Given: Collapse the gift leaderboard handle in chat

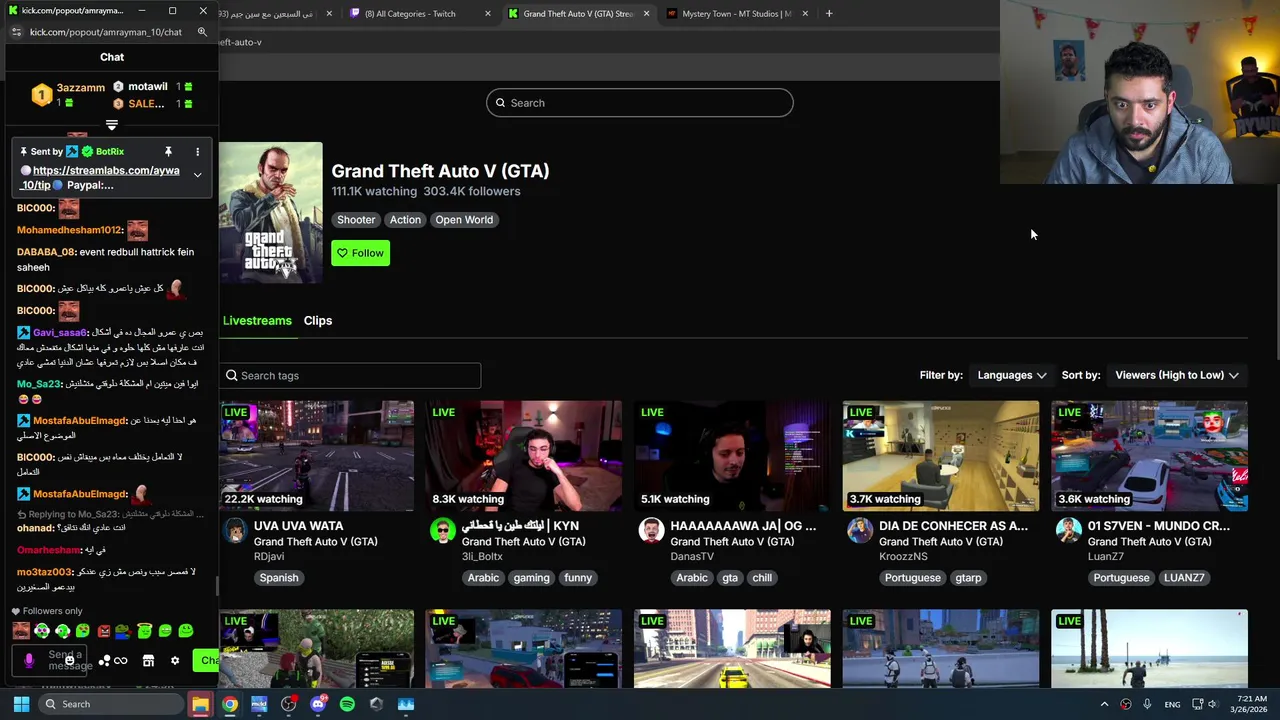Looking at the screenshot, I should [112, 125].
